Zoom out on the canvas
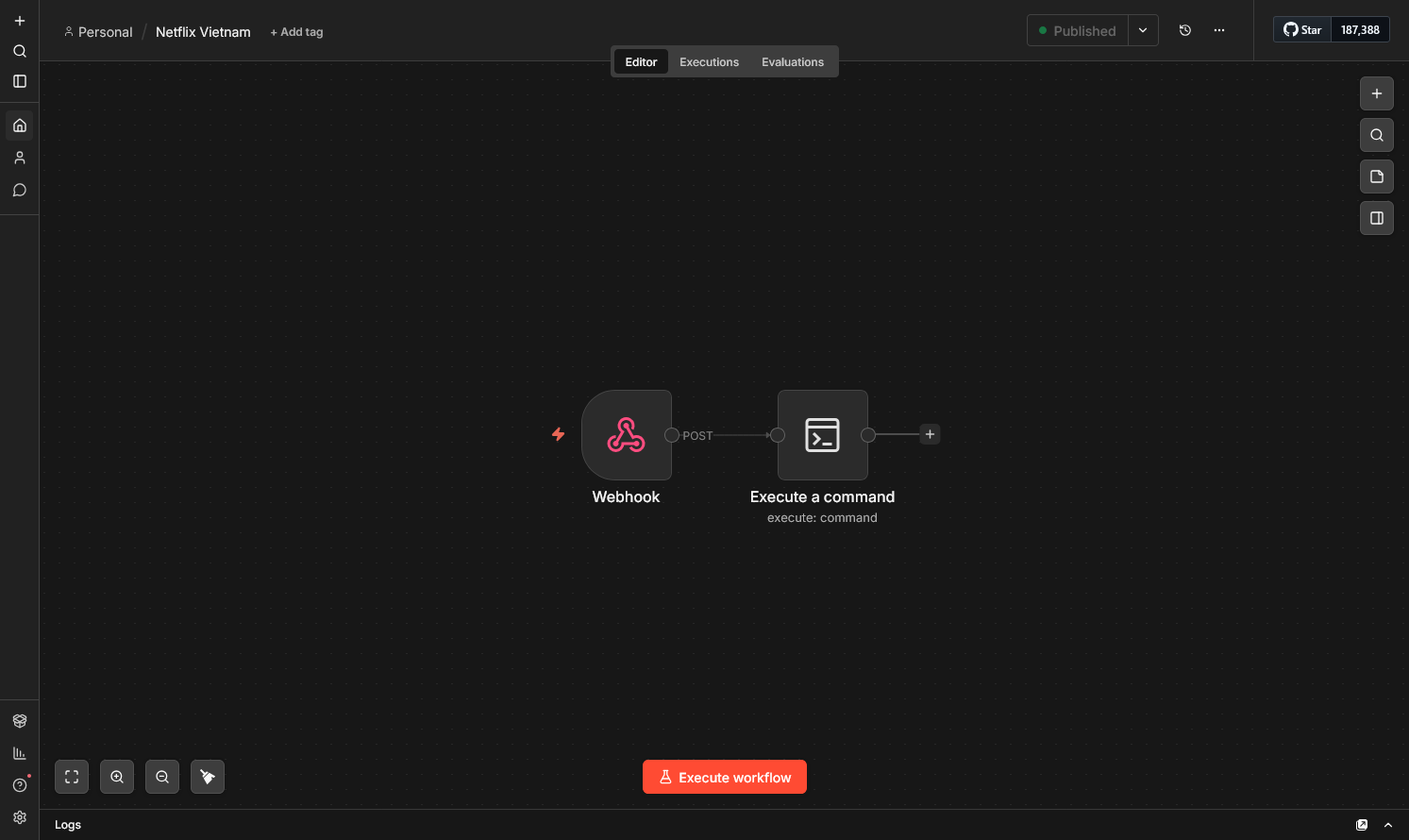Viewport: 1409px width, 840px height. point(162,777)
